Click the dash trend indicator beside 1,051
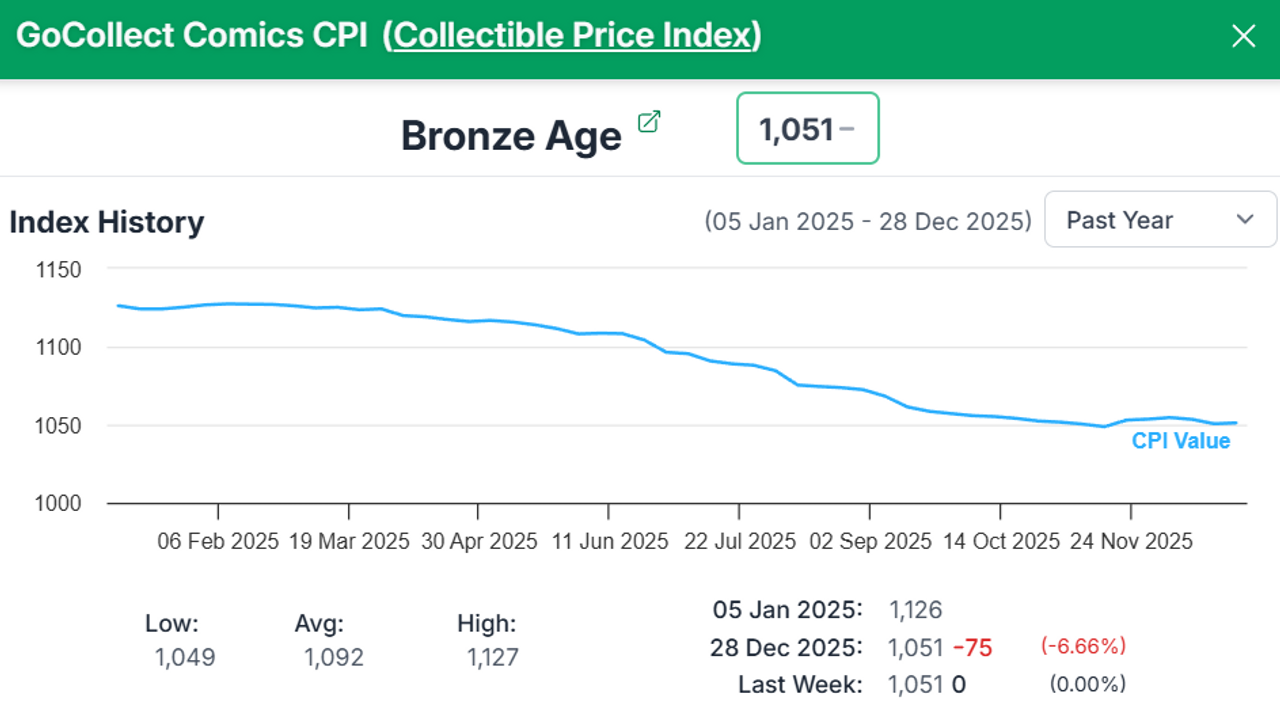The image size is (1280, 715). click(847, 129)
